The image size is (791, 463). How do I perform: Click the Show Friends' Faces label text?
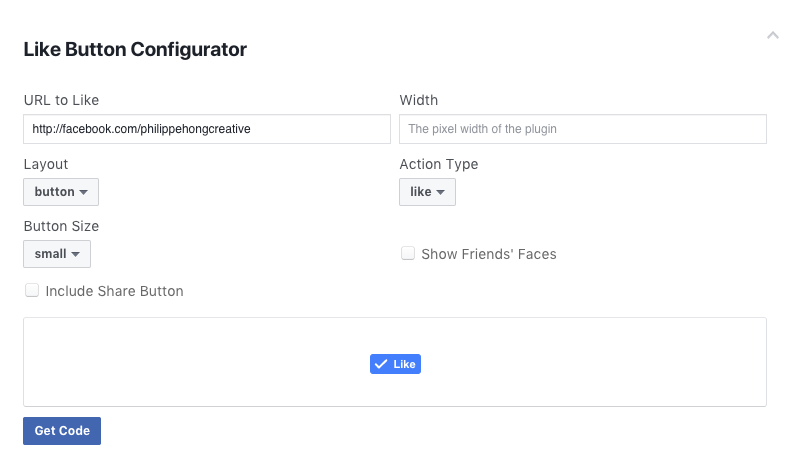(x=489, y=254)
